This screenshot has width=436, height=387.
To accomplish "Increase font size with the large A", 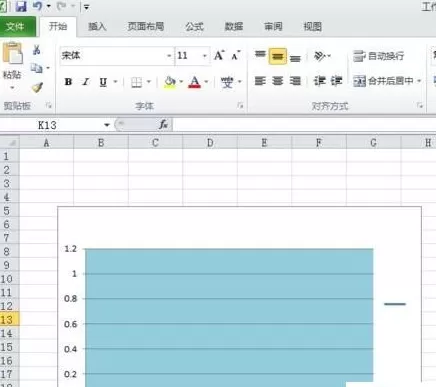I will point(219,55).
